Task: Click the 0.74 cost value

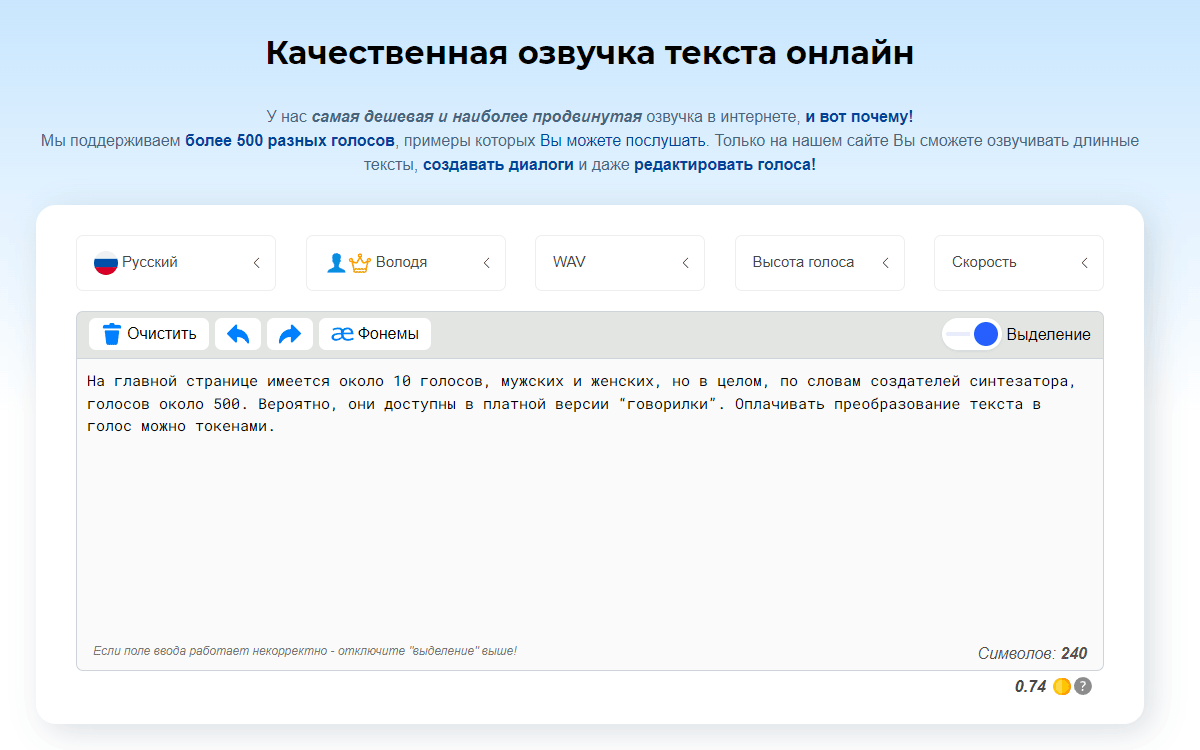Action: pos(1030,686)
